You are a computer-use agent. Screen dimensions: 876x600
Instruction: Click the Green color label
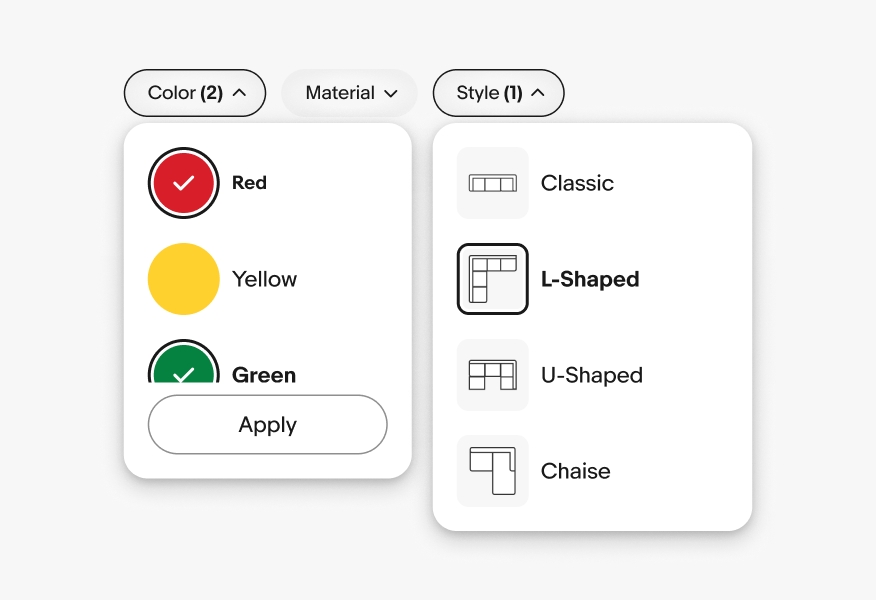pos(264,375)
